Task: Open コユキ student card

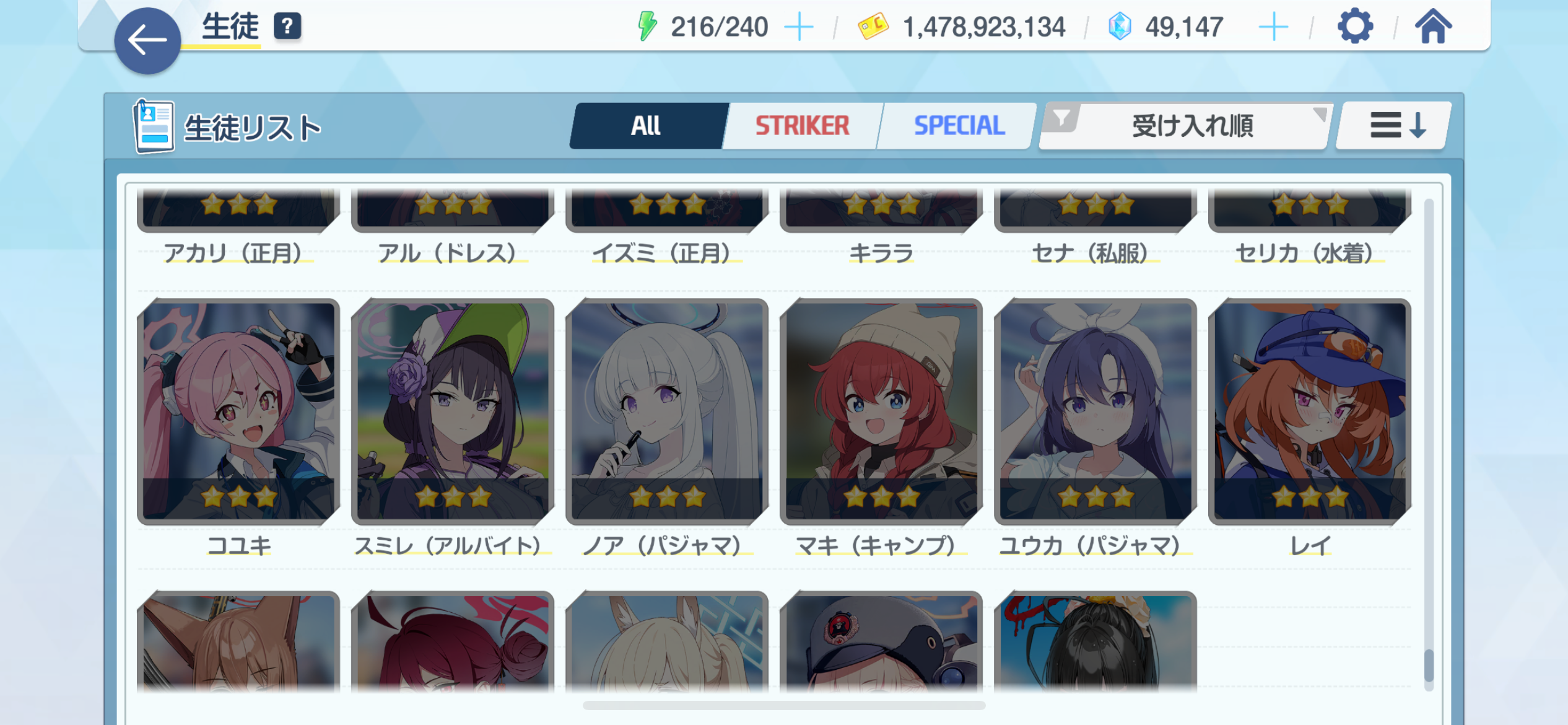Action: pos(238,411)
